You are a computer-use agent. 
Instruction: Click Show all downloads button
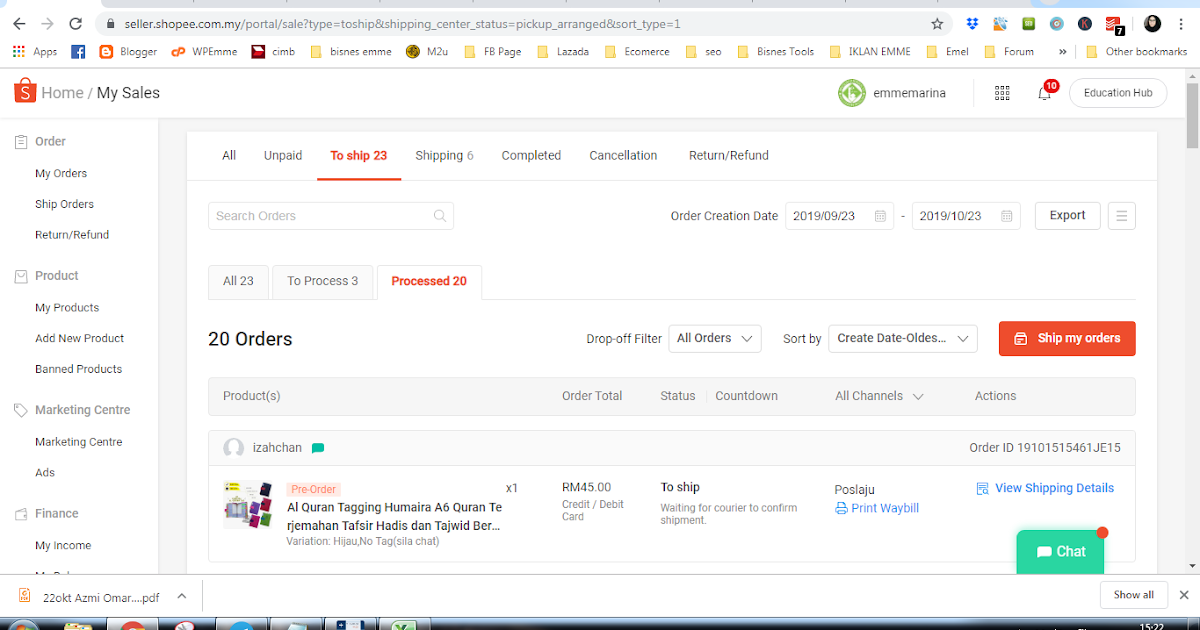click(1133, 595)
